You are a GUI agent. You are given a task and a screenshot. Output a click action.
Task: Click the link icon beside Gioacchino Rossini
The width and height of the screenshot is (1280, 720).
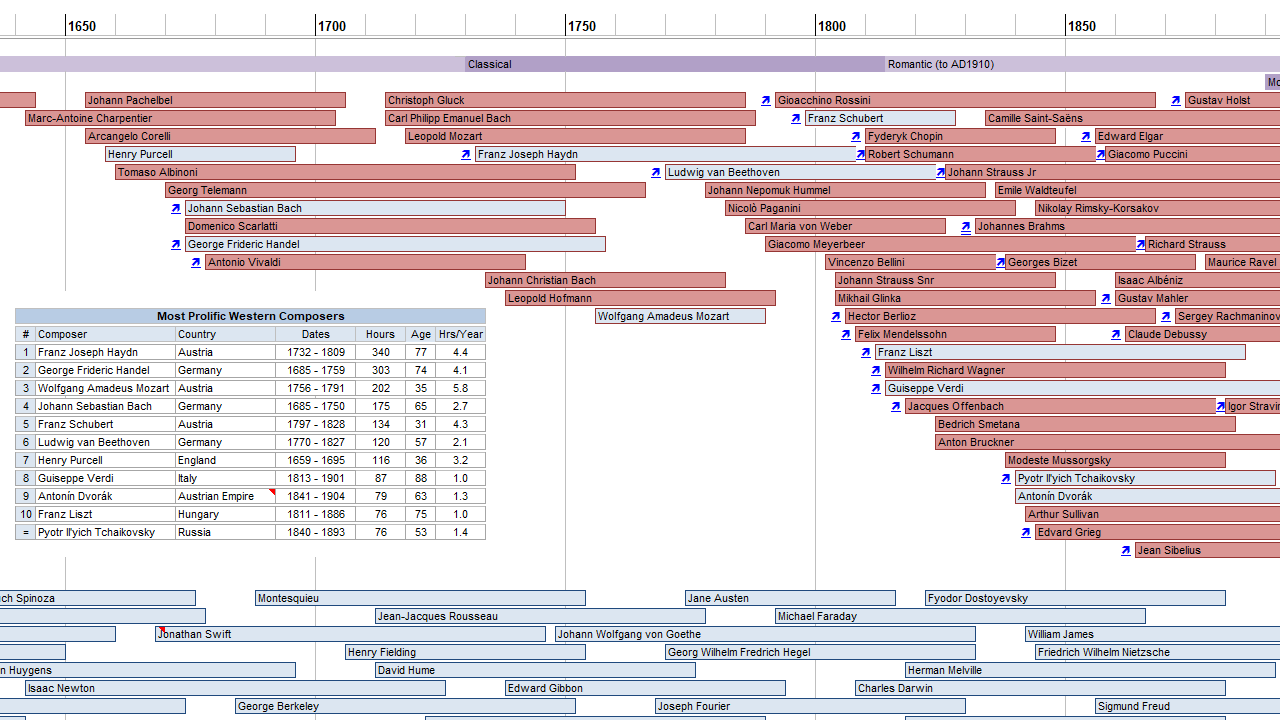[766, 100]
